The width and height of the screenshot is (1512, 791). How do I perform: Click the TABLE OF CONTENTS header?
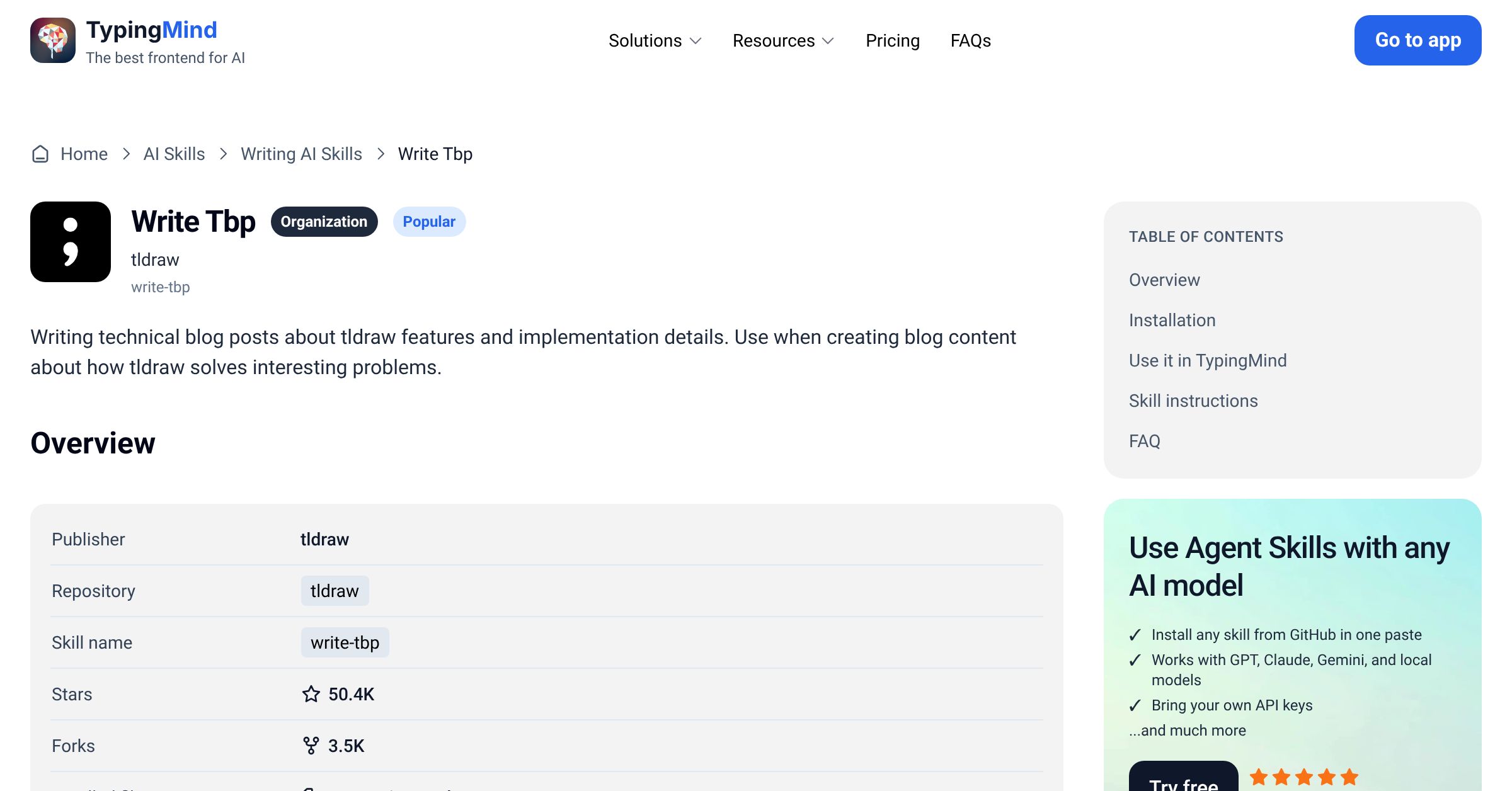coord(1206,237)
